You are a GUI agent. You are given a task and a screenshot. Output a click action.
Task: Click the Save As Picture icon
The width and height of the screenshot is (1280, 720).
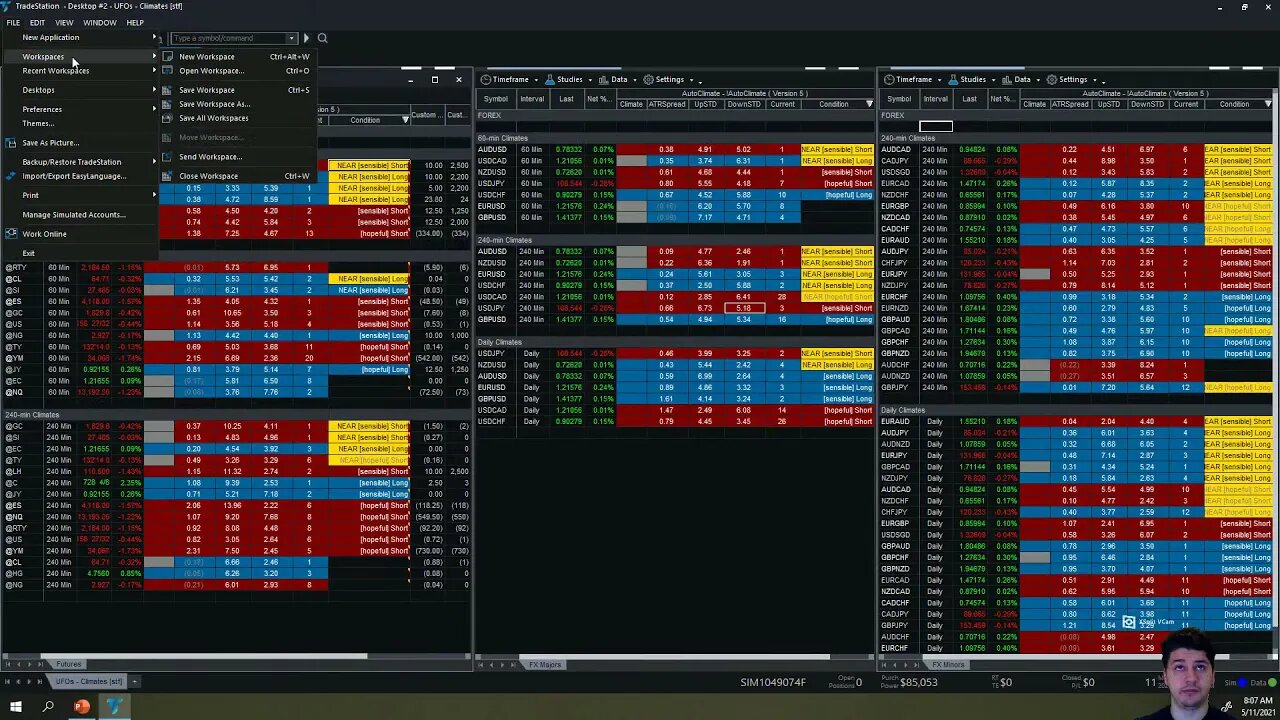(12, 143)
